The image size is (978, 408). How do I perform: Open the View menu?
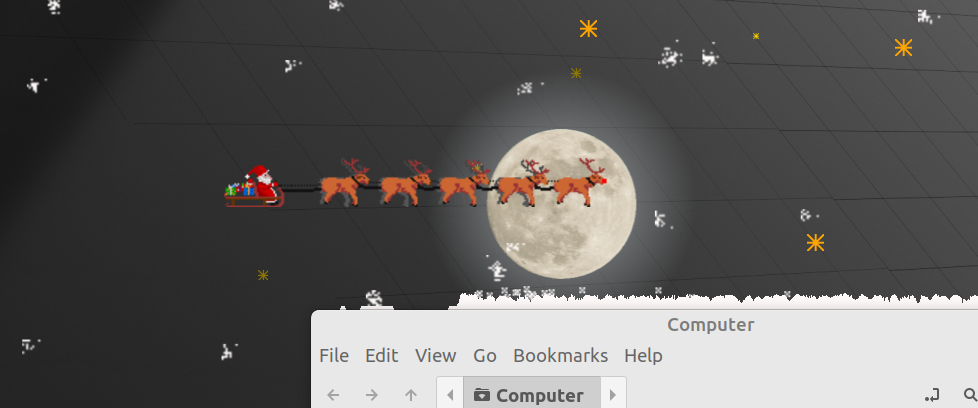point(435,356)
